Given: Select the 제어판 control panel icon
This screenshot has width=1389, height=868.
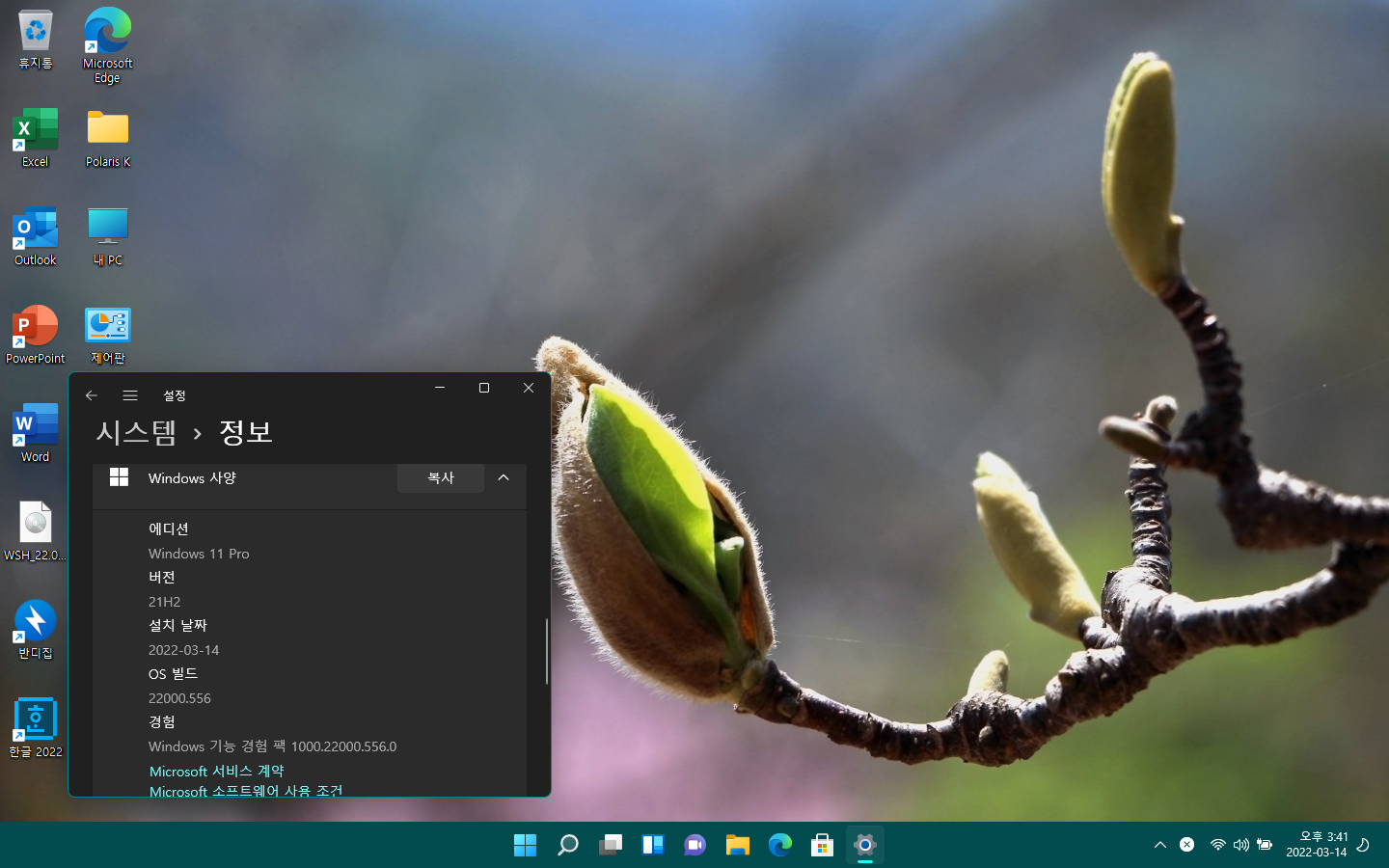Looking at the screenshot, I should [107, 335].
